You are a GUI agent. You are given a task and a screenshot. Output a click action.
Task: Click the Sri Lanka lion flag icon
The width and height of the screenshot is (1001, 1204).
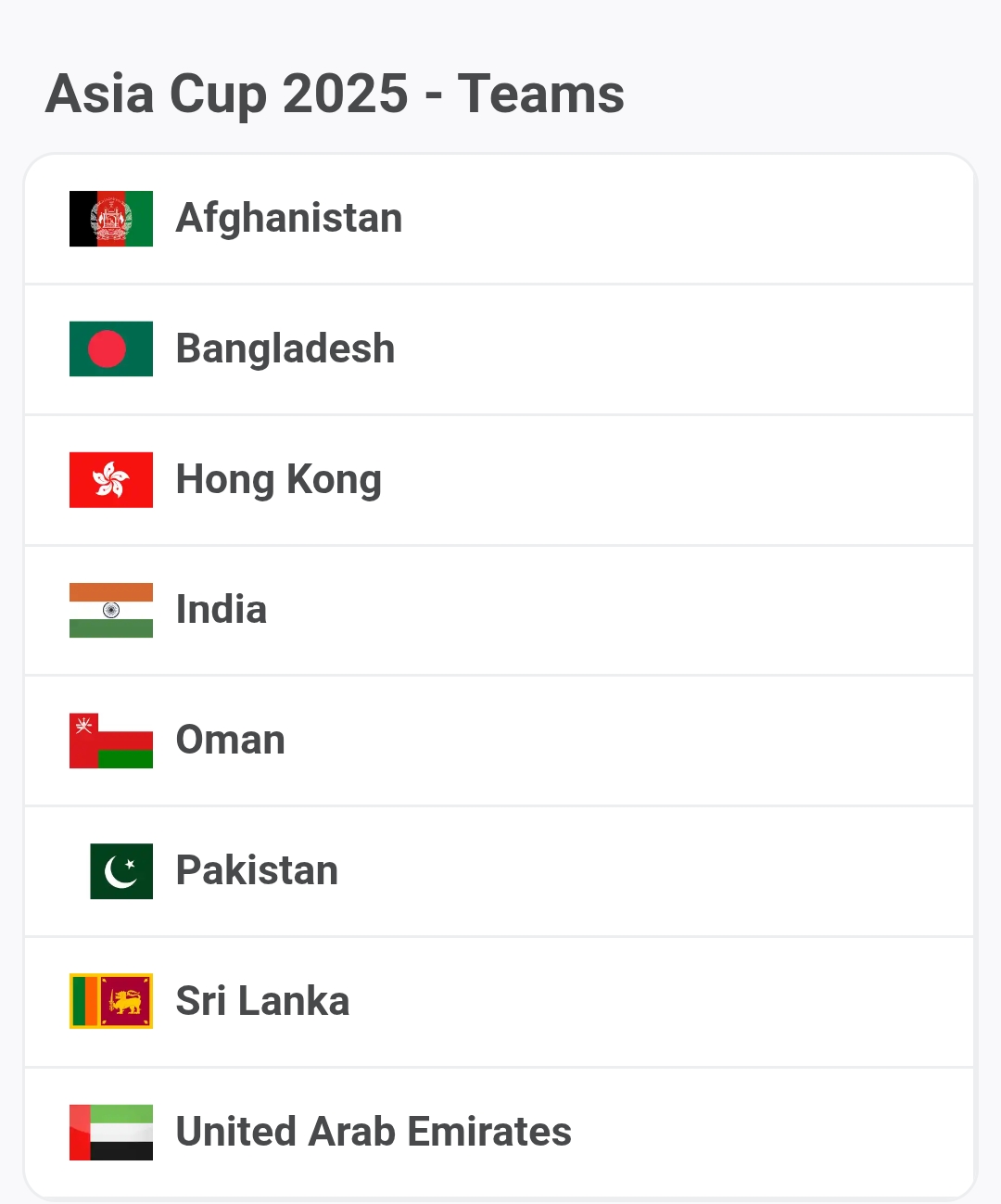coord(111,1001)
